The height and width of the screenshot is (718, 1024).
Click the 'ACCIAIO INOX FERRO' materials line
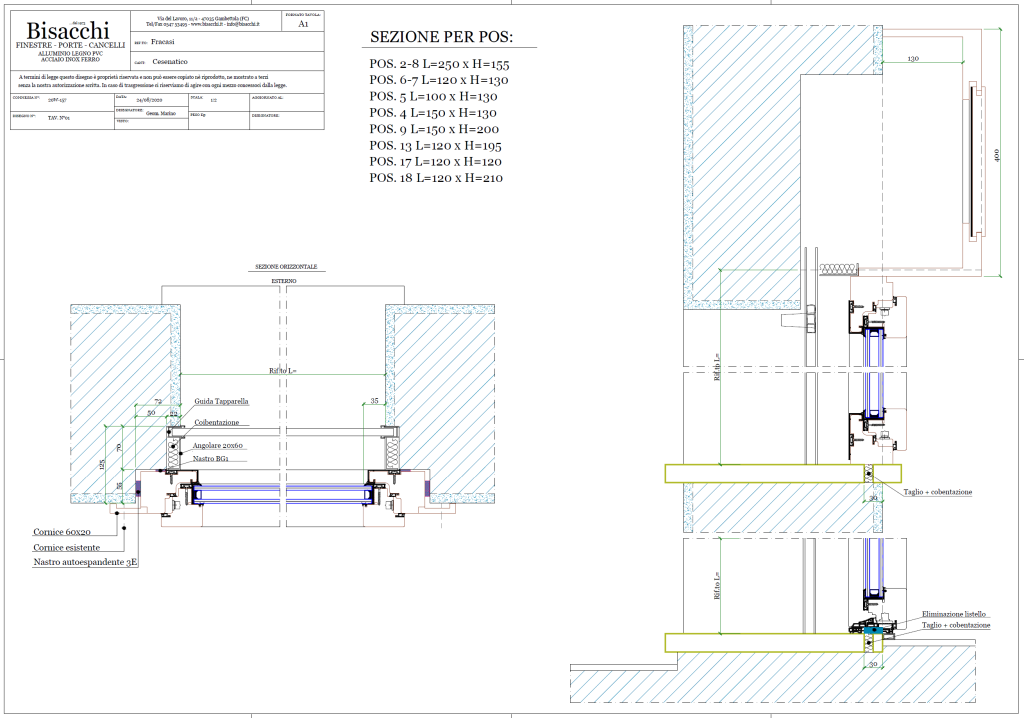[x=71, y=59]
